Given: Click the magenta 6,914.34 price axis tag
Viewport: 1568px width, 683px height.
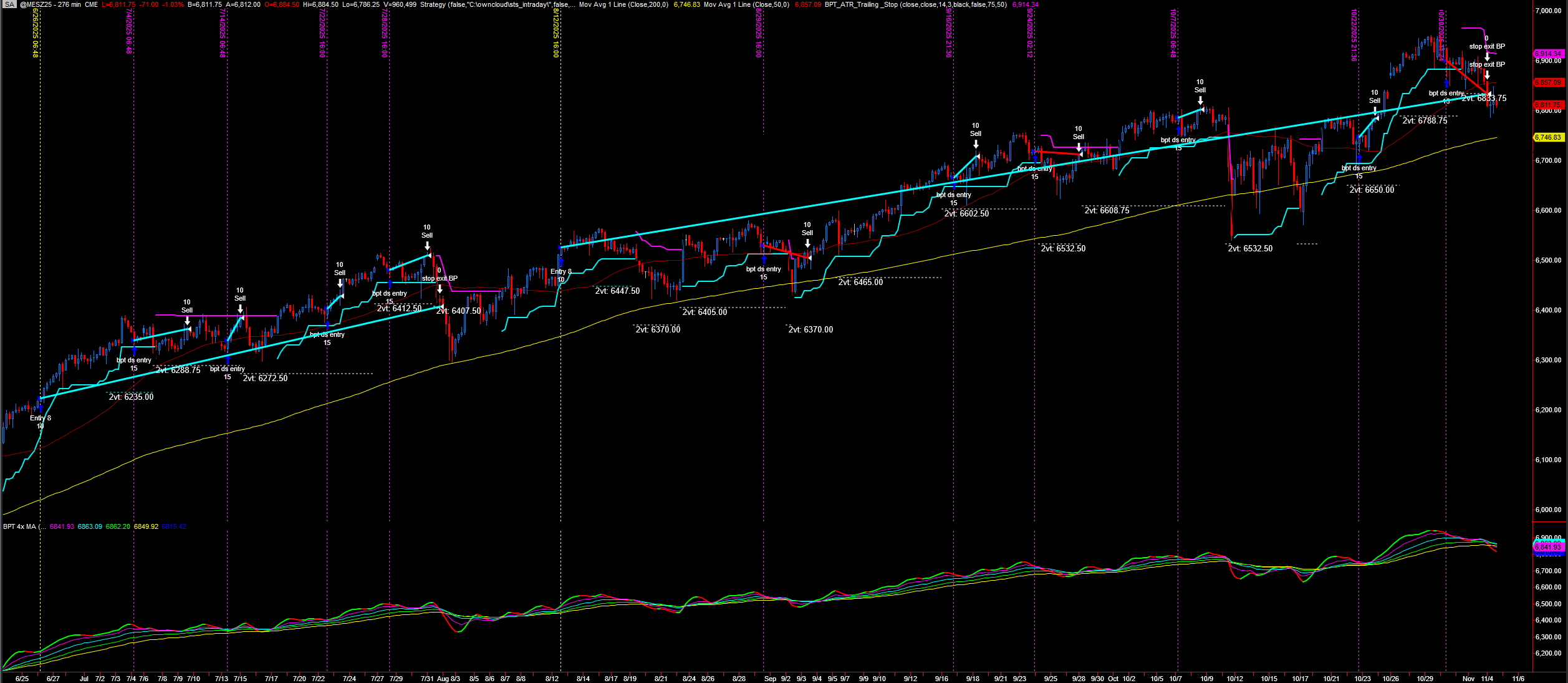Looking at the screenshot, I should [1548, 54].
